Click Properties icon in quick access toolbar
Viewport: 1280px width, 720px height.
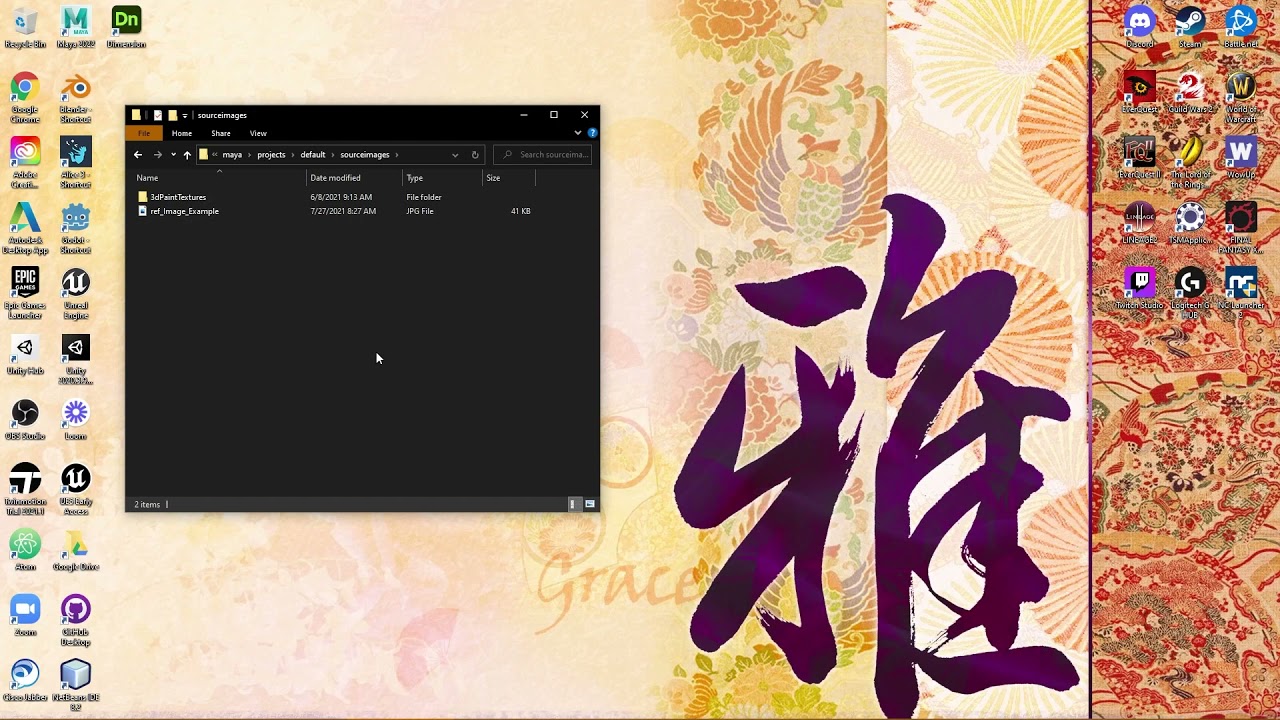pyautogui.click(x=157, y=115)
